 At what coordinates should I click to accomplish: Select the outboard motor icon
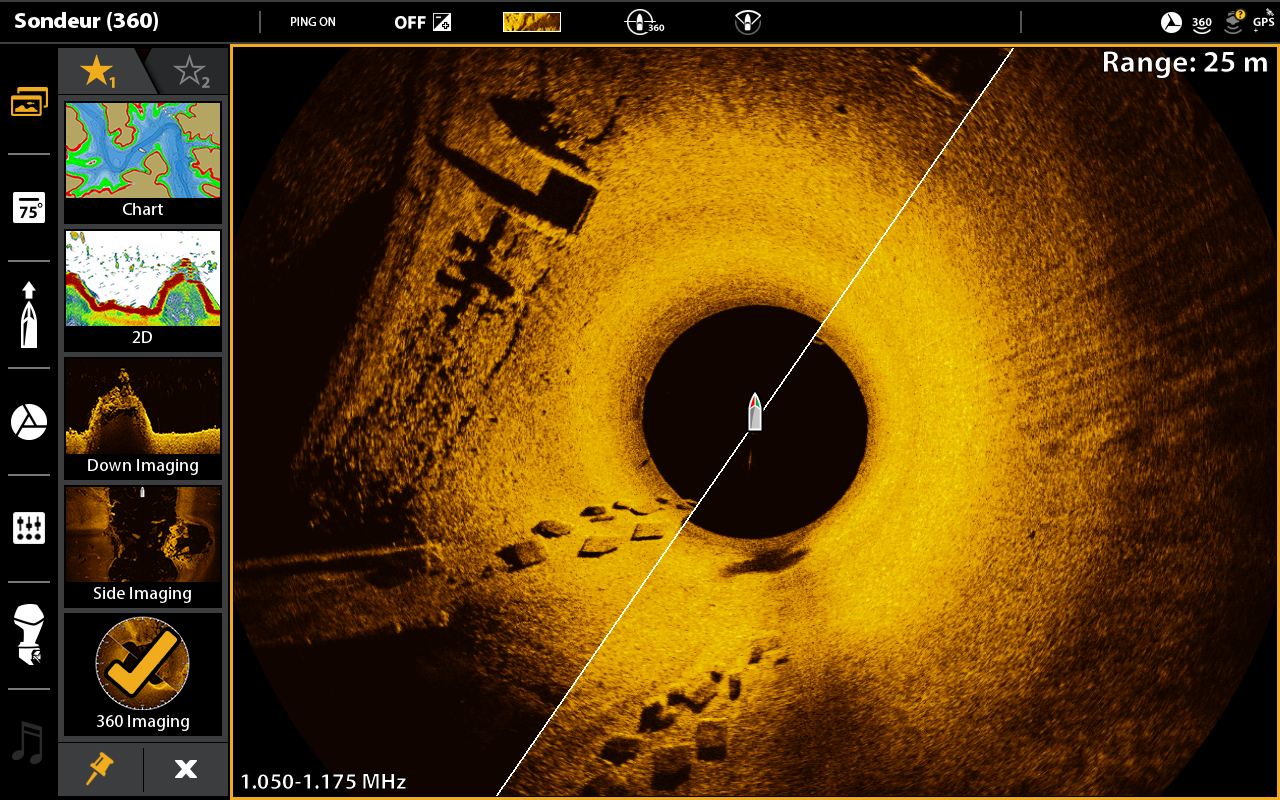click(x=29, y=635)
